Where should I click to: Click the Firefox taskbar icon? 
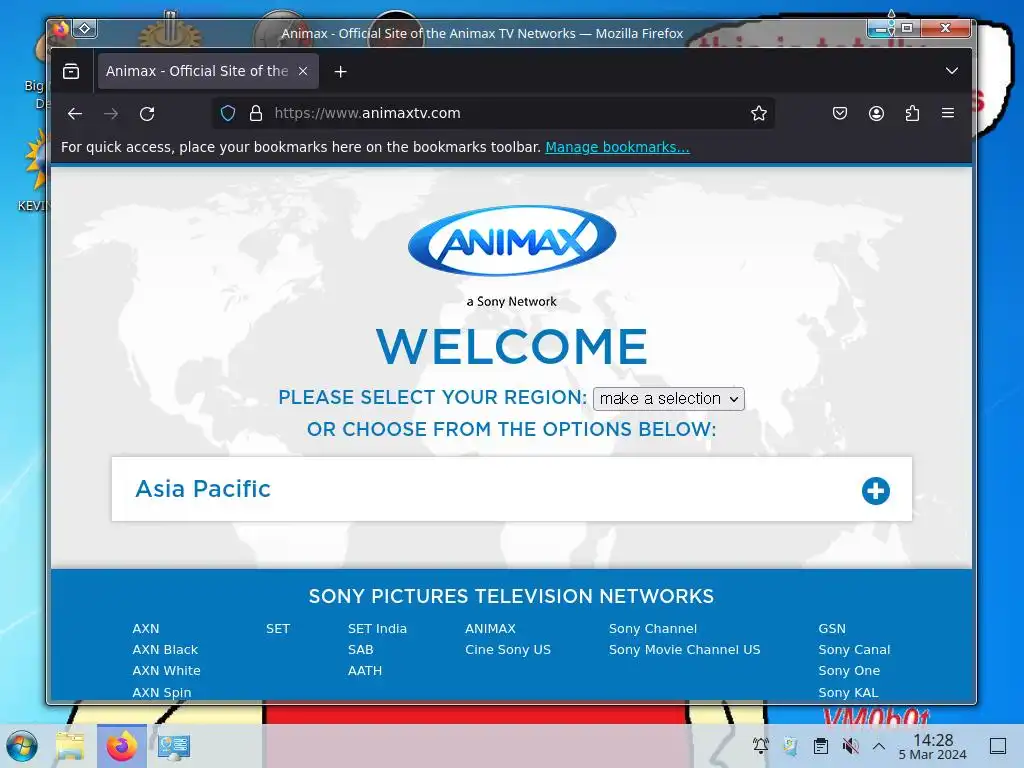[122, 746]
